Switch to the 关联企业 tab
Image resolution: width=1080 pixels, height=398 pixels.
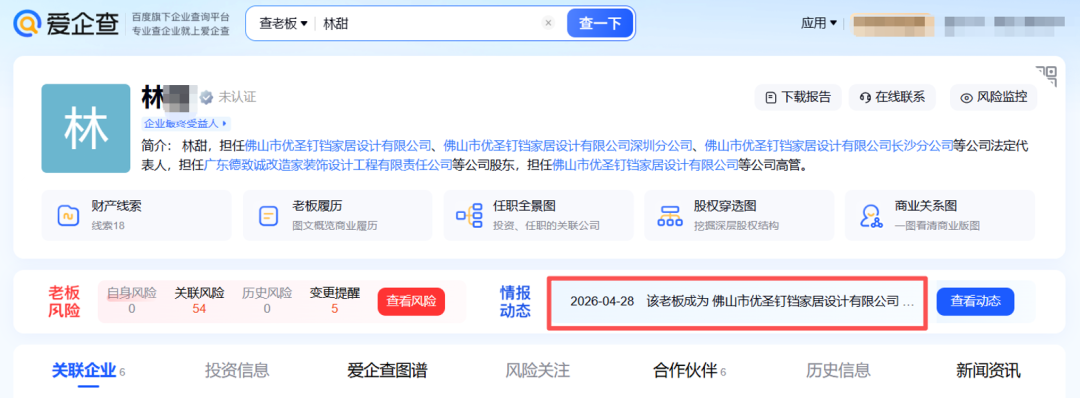tap(88, 371)
